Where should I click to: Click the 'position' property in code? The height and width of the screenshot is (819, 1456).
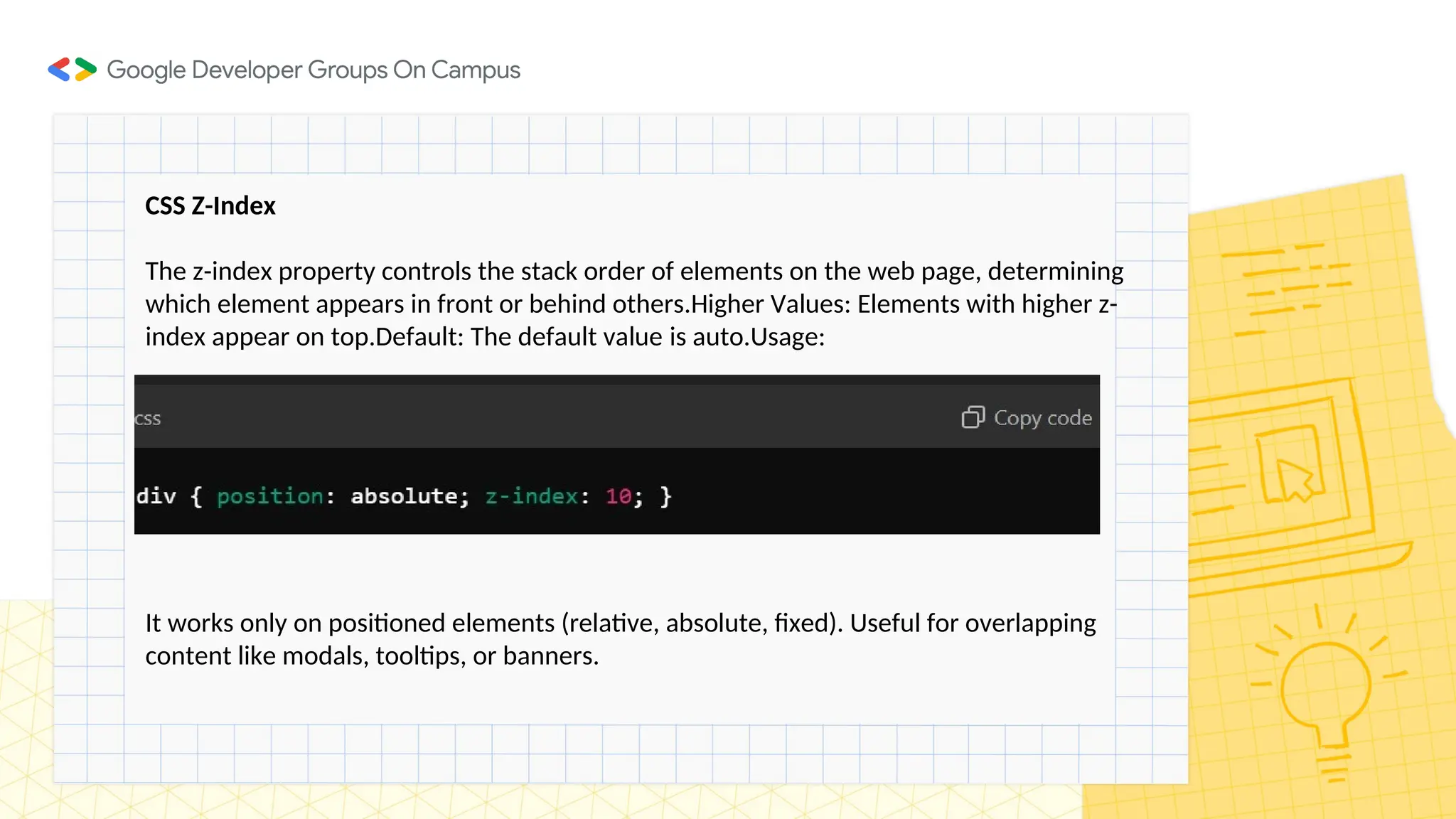tap(270, 496)
